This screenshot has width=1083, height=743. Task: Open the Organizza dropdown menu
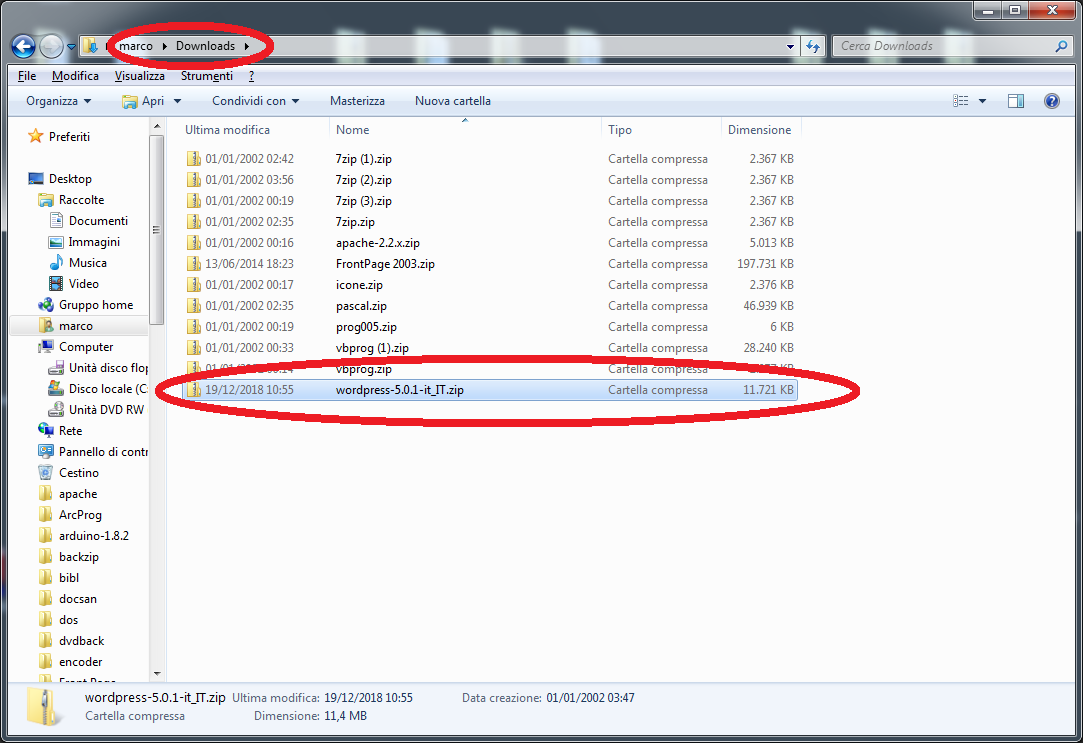(58, 101)
